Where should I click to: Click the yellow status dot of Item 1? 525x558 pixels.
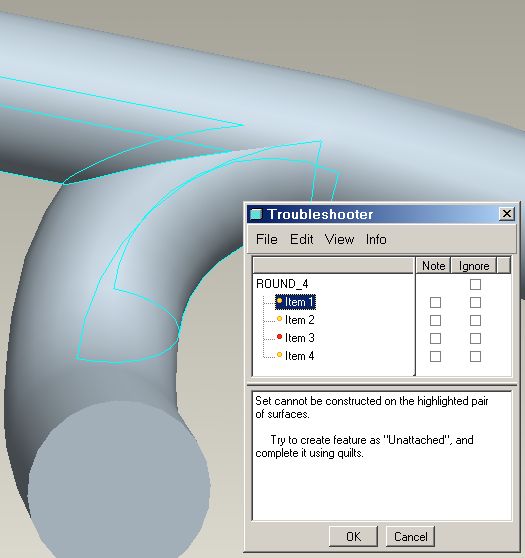coord(279,301)
